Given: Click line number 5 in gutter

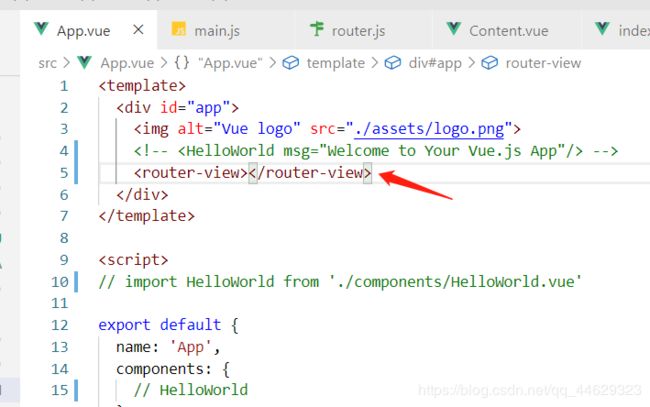Looking at the screenshot, I should tap(64, 172).
